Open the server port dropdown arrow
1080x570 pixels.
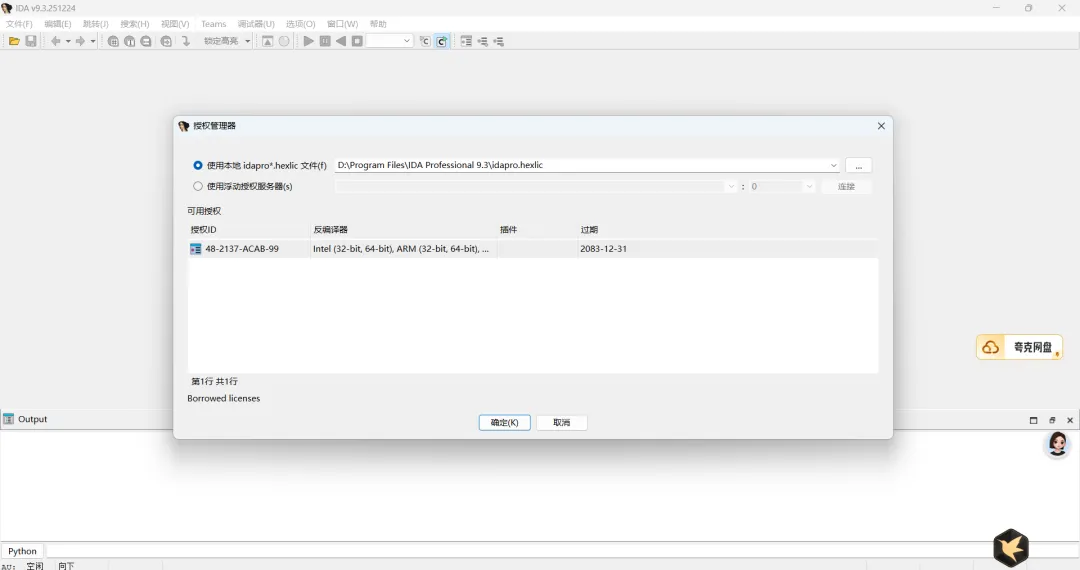pyautogui.click(x=809, y=187)
